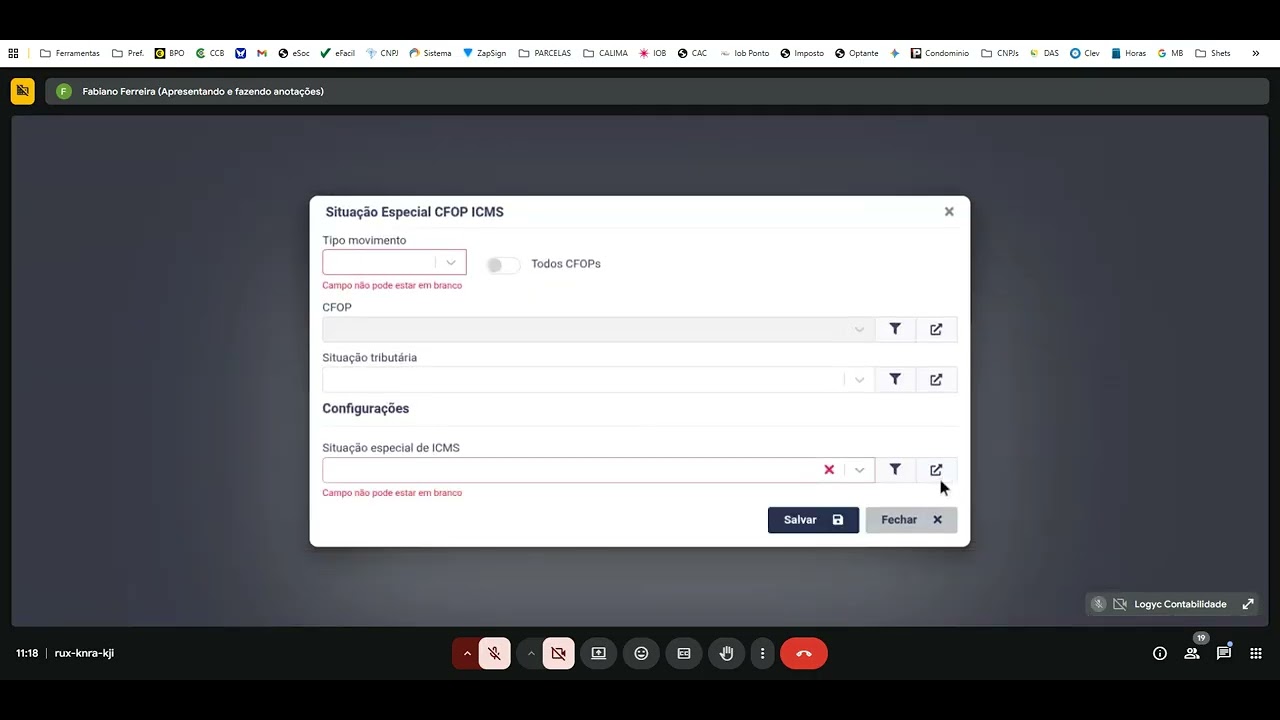
Task: Close the Situação Especial CFOP ICMS dialog
Action: pyautogui.click(x=949, y=212)
